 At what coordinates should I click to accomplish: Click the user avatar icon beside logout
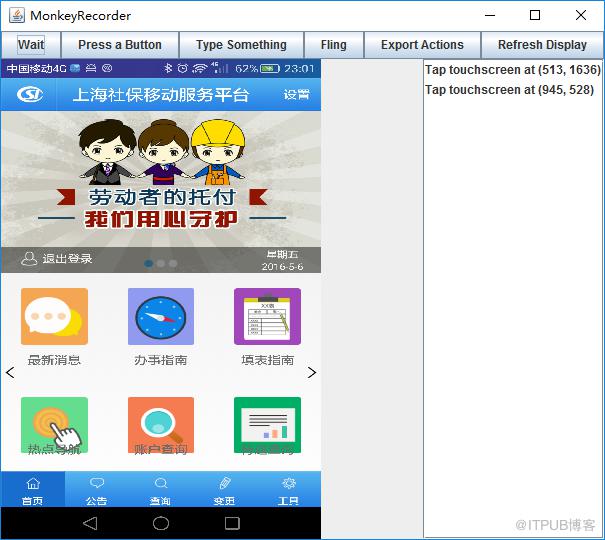(x=29, y=258)
